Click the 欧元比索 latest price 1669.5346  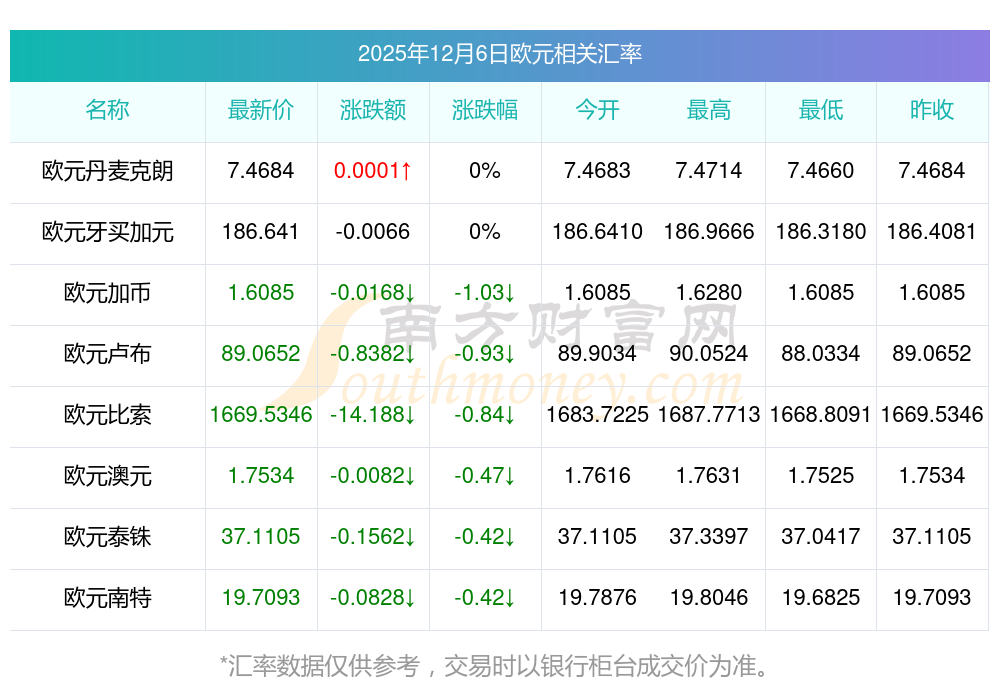261,415
